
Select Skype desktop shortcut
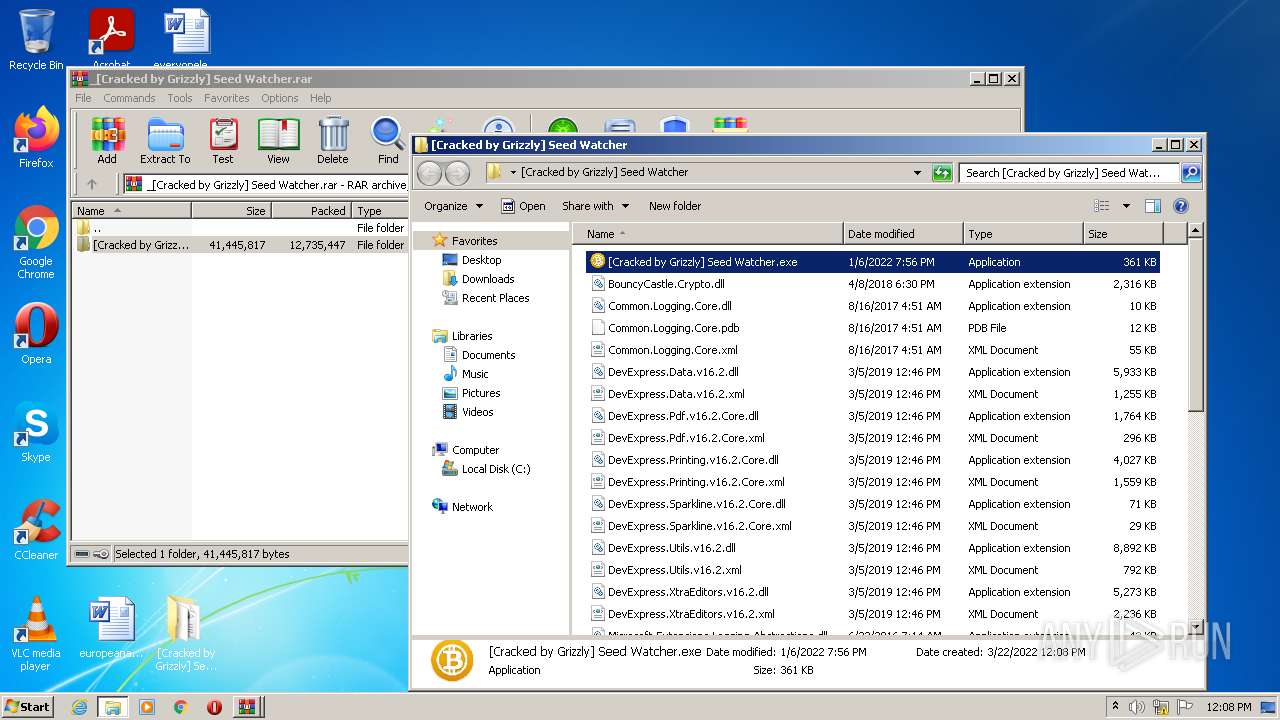[x=36, y=432]
